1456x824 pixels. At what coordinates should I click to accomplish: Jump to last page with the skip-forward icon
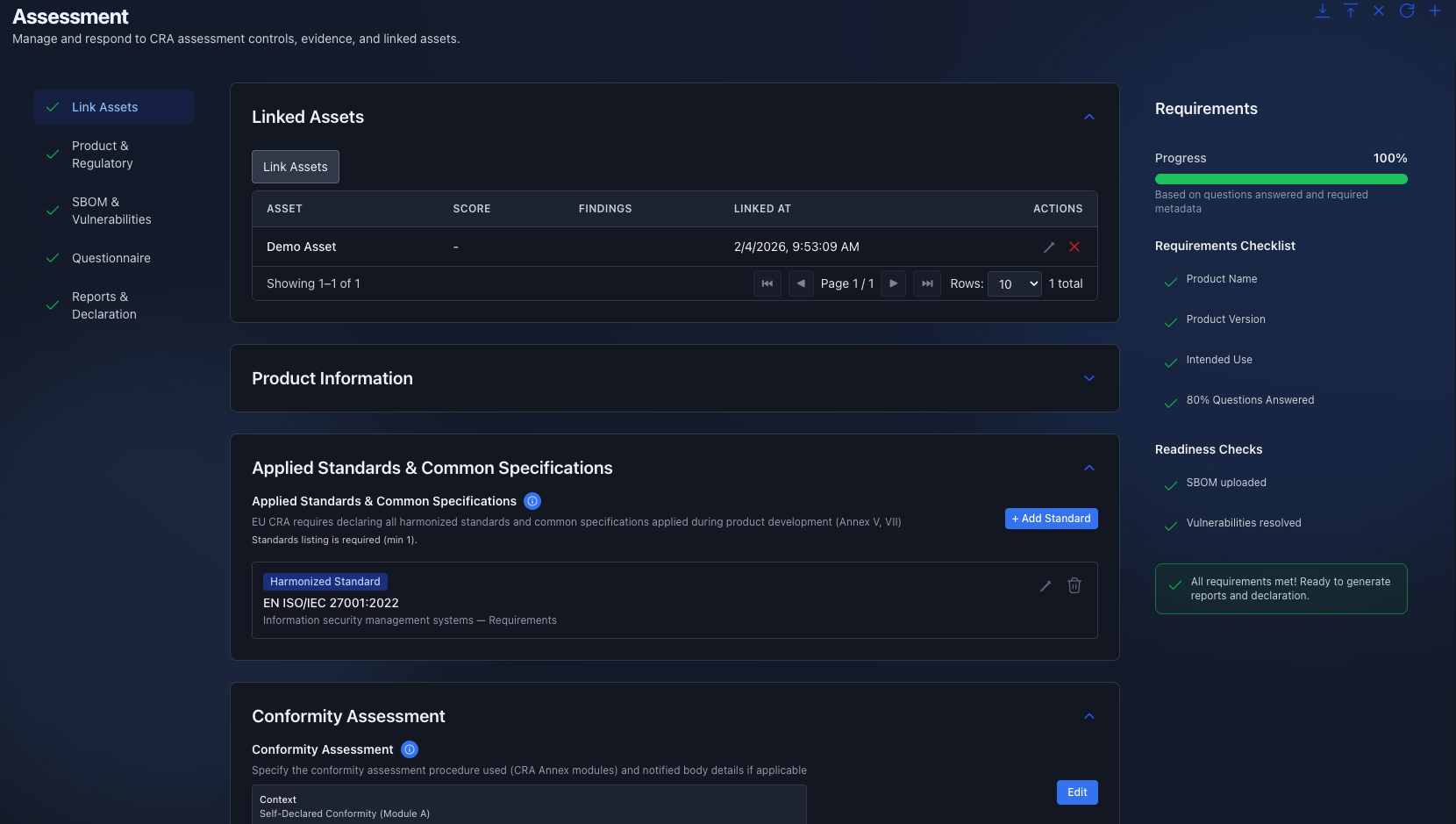[926, 283]
